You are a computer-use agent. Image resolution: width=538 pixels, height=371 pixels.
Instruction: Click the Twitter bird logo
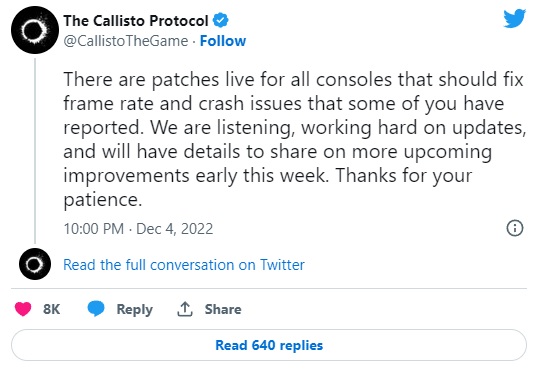point(514,19)
